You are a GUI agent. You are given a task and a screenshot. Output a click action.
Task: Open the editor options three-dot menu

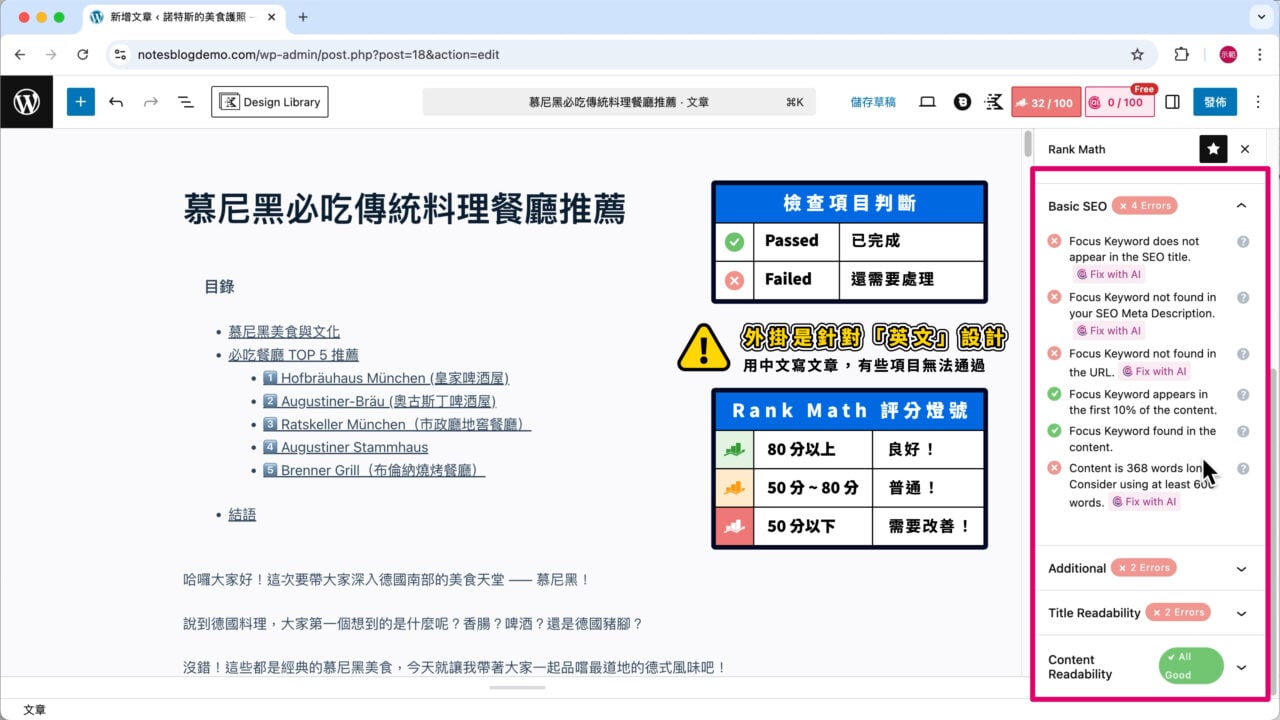click(1258, 101)
